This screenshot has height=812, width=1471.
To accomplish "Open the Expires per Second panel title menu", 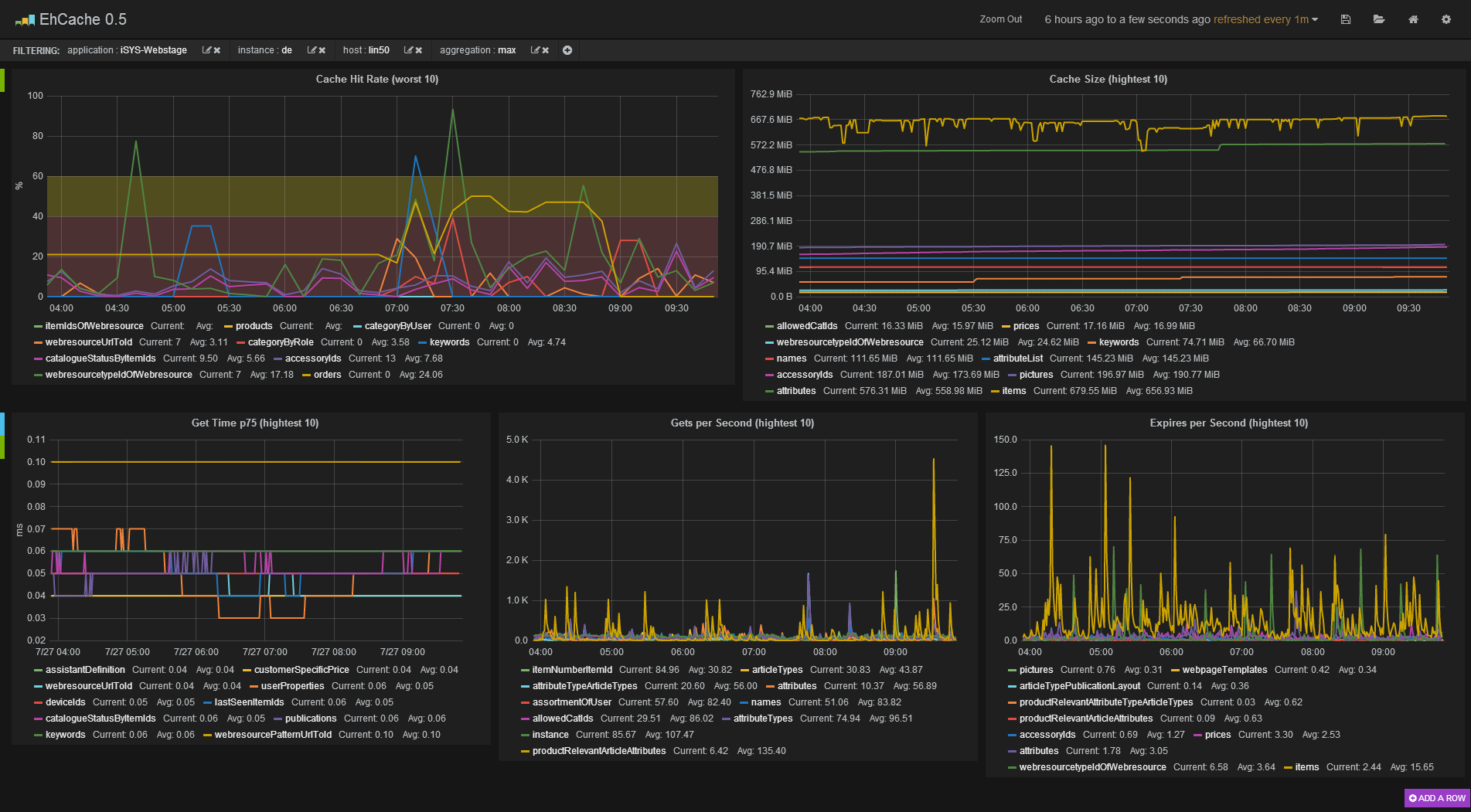I will click(x=1229, y=423).
